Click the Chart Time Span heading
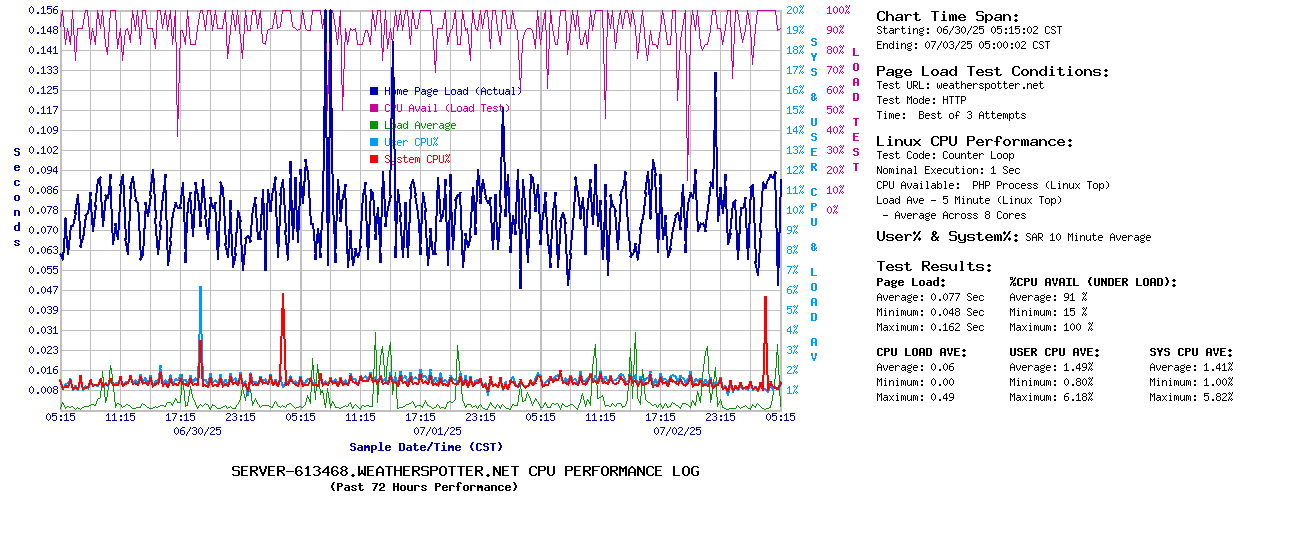The width and height of the screenshot is (1300, 550). point(947,16)
